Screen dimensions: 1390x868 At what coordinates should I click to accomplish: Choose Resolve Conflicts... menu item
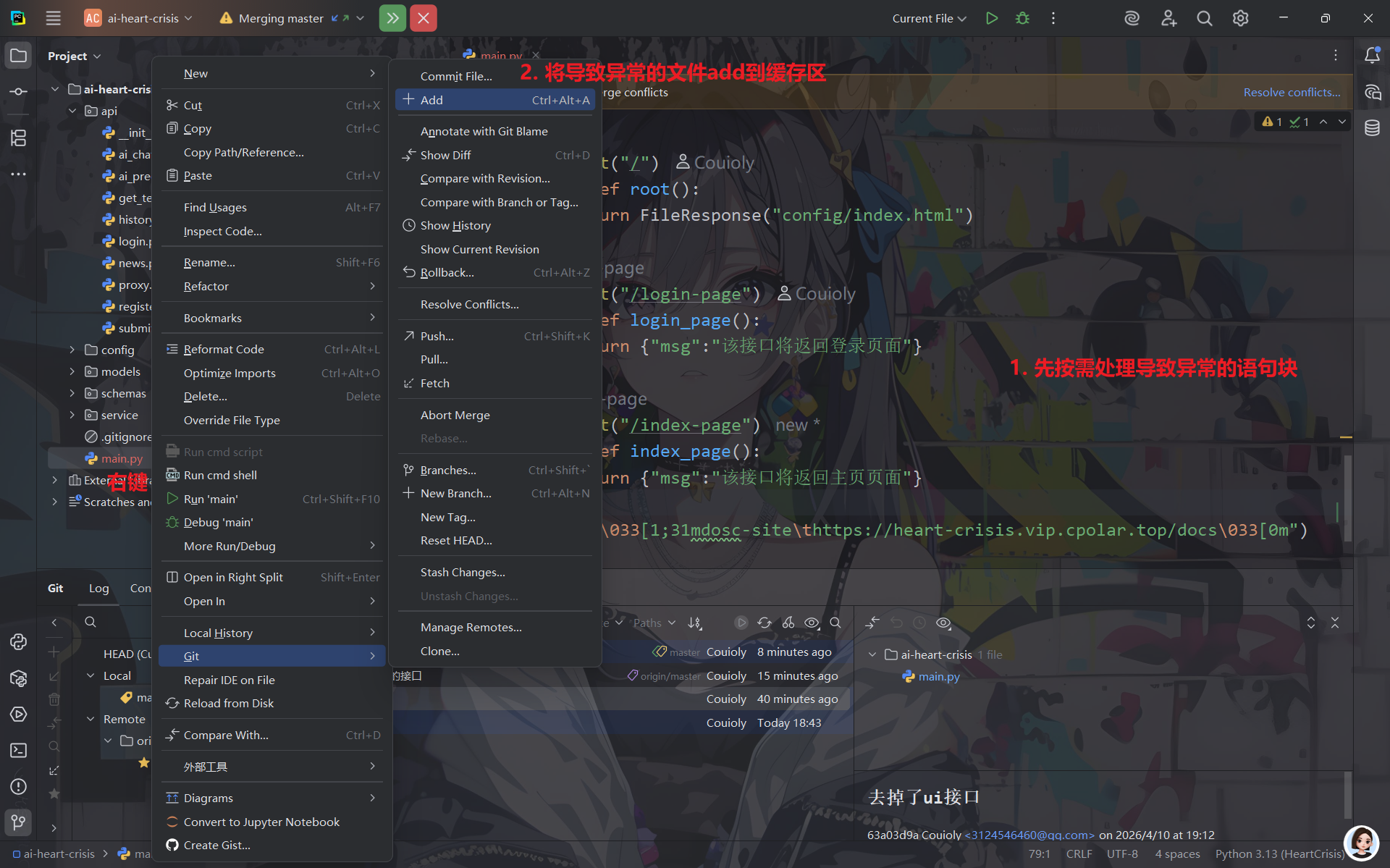coord(495,304)
